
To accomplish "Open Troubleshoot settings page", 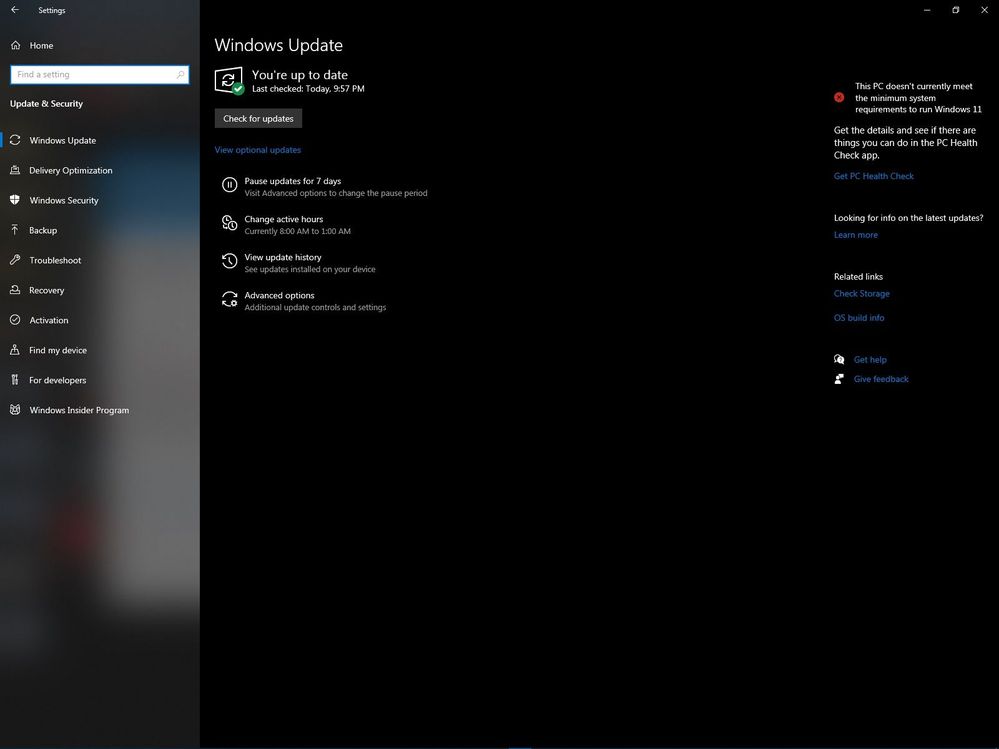I will pyautogui.click(x=55, y=260).
